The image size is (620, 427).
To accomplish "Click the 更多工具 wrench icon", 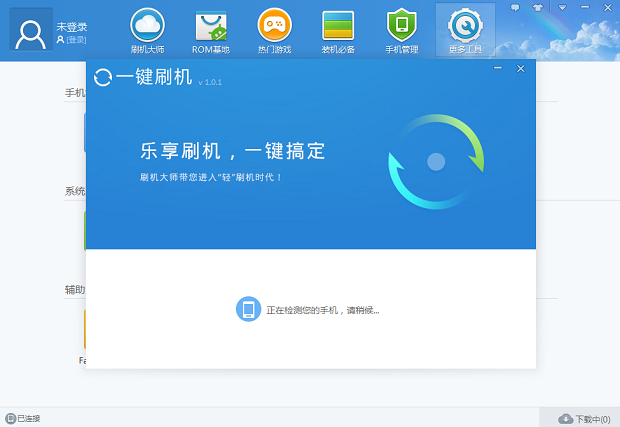I will (x=465, y=25).
